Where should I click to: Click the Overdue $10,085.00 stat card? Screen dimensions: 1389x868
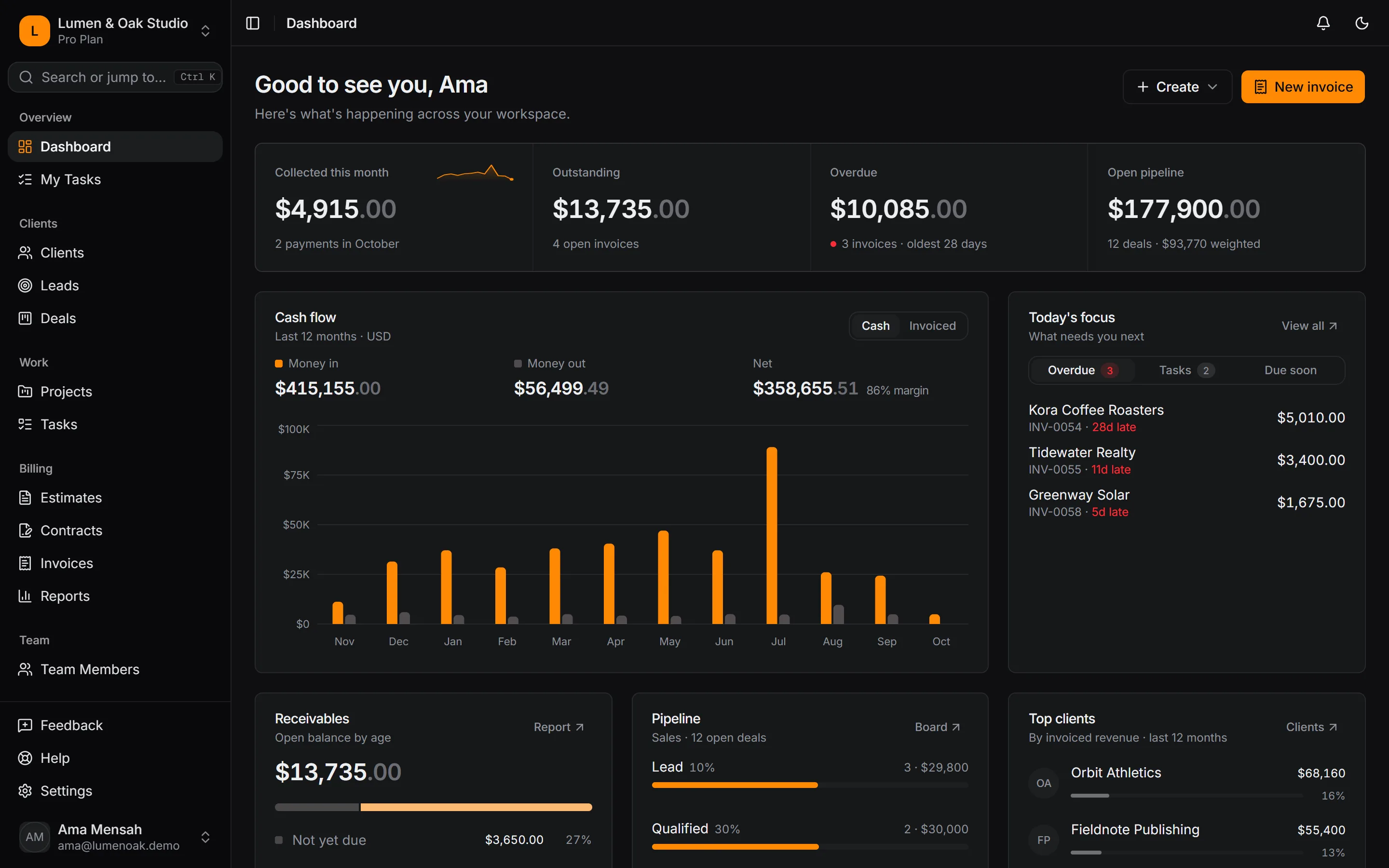948,207
